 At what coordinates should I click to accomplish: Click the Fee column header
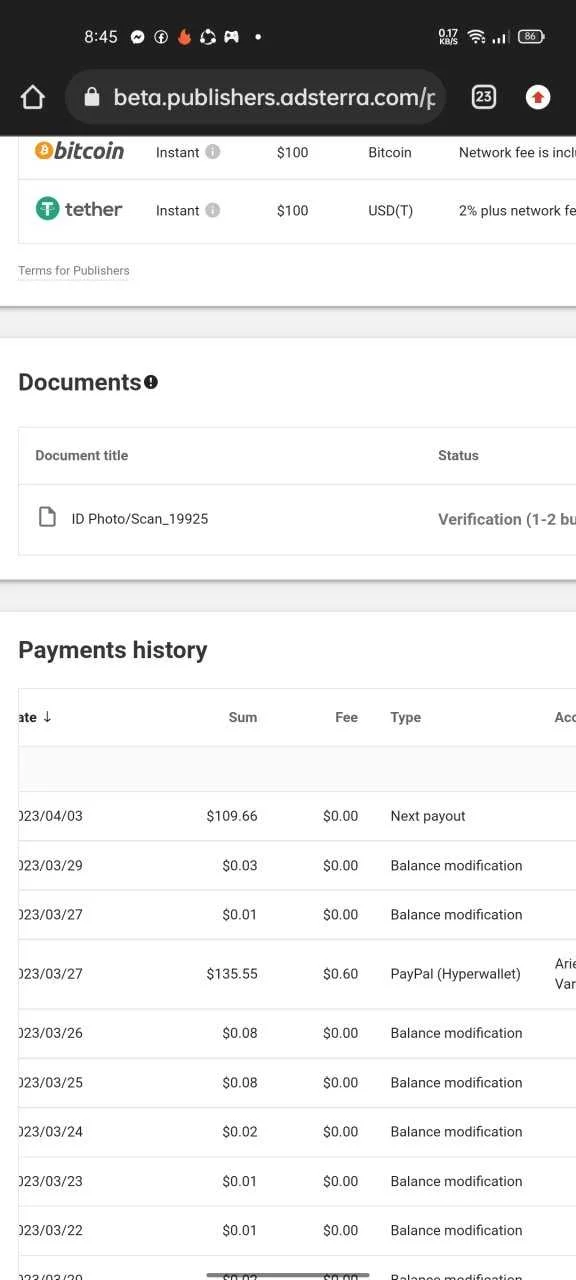tap(346, 717)
